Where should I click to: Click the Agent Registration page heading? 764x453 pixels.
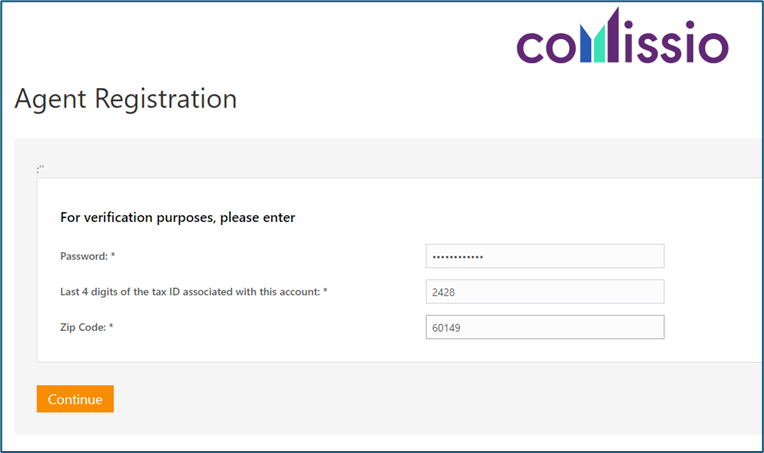click(126, 99)
